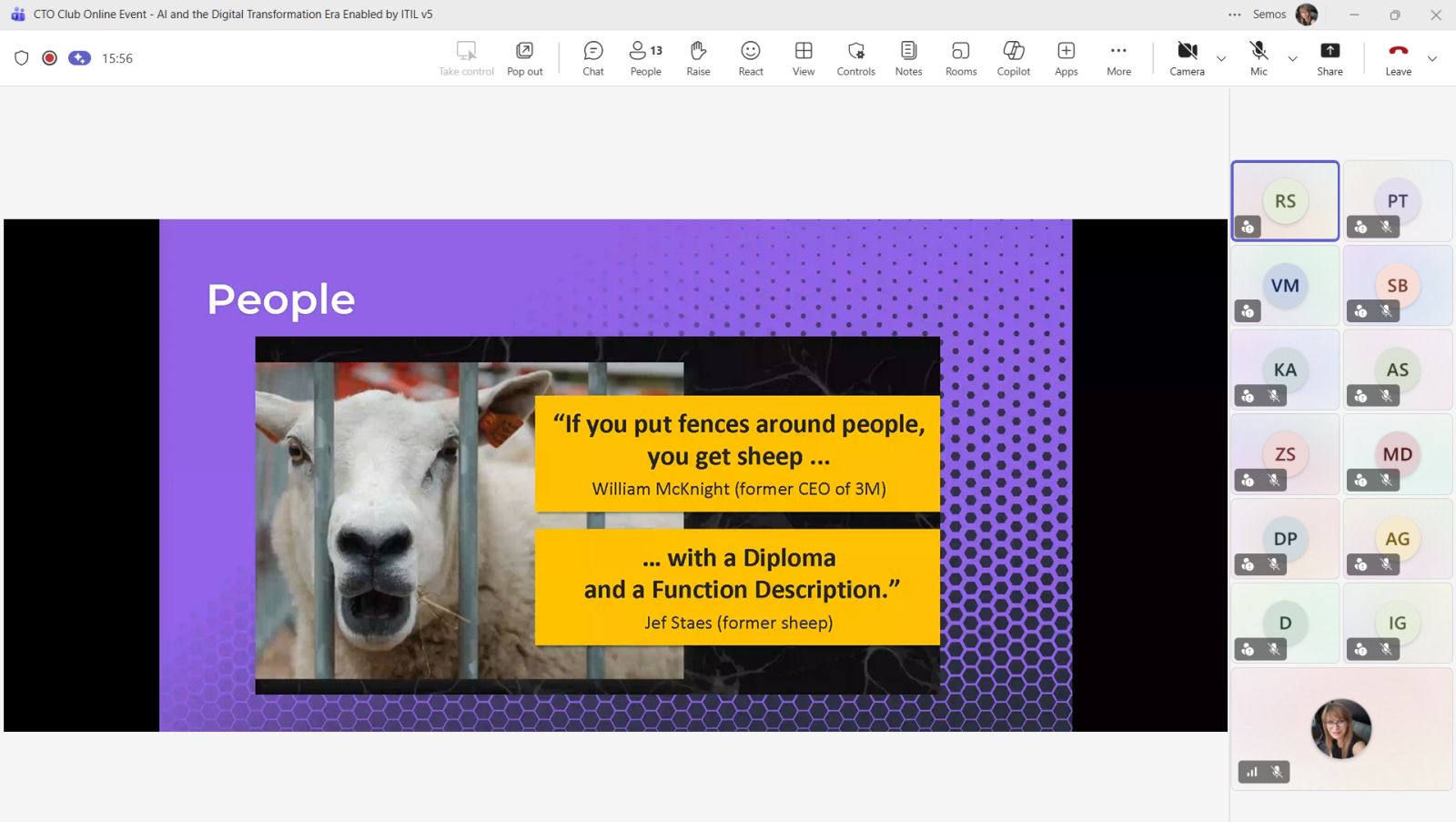Image resolution: width=1456 pixels, height=822 pixels.
Task: Open meeting Notes
Action: (908, 58)
